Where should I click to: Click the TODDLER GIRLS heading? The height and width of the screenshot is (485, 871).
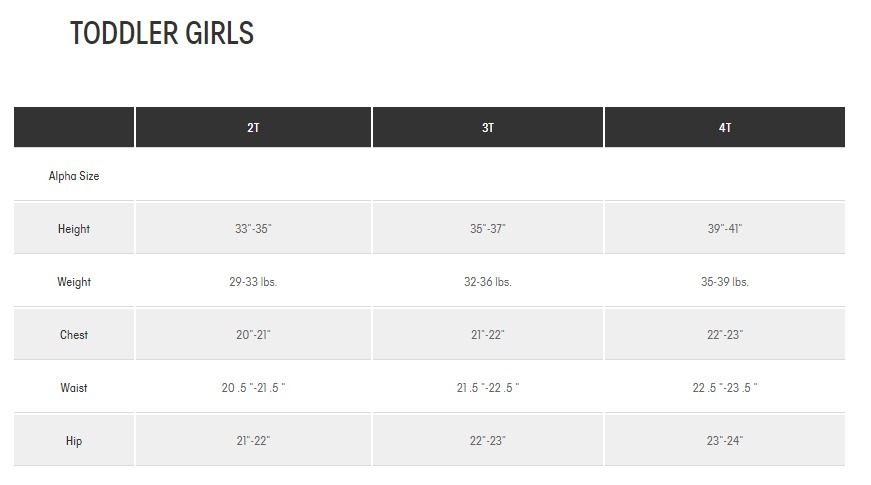coord(162,34)
